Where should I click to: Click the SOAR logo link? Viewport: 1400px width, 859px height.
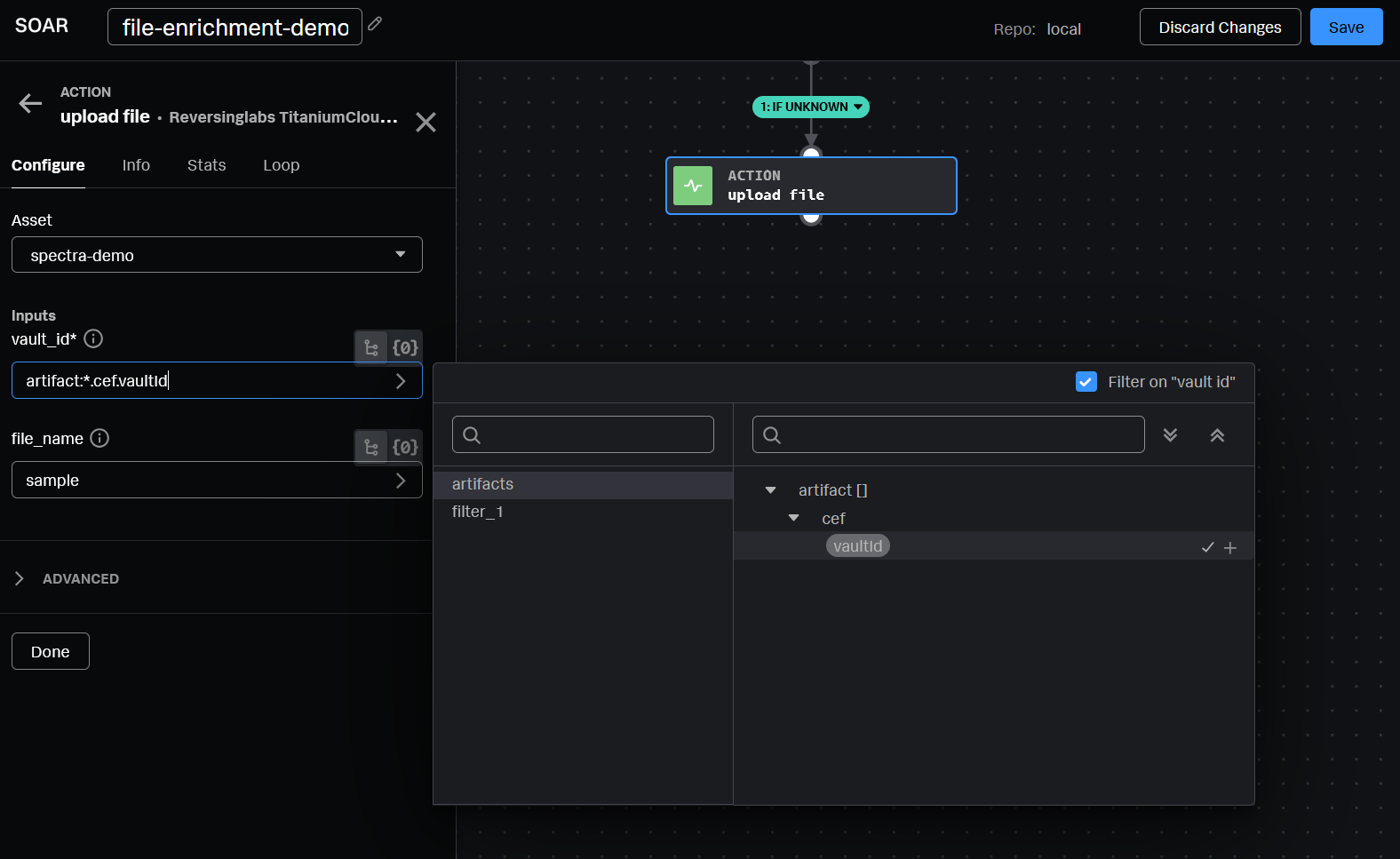click(x=42, y=25)
